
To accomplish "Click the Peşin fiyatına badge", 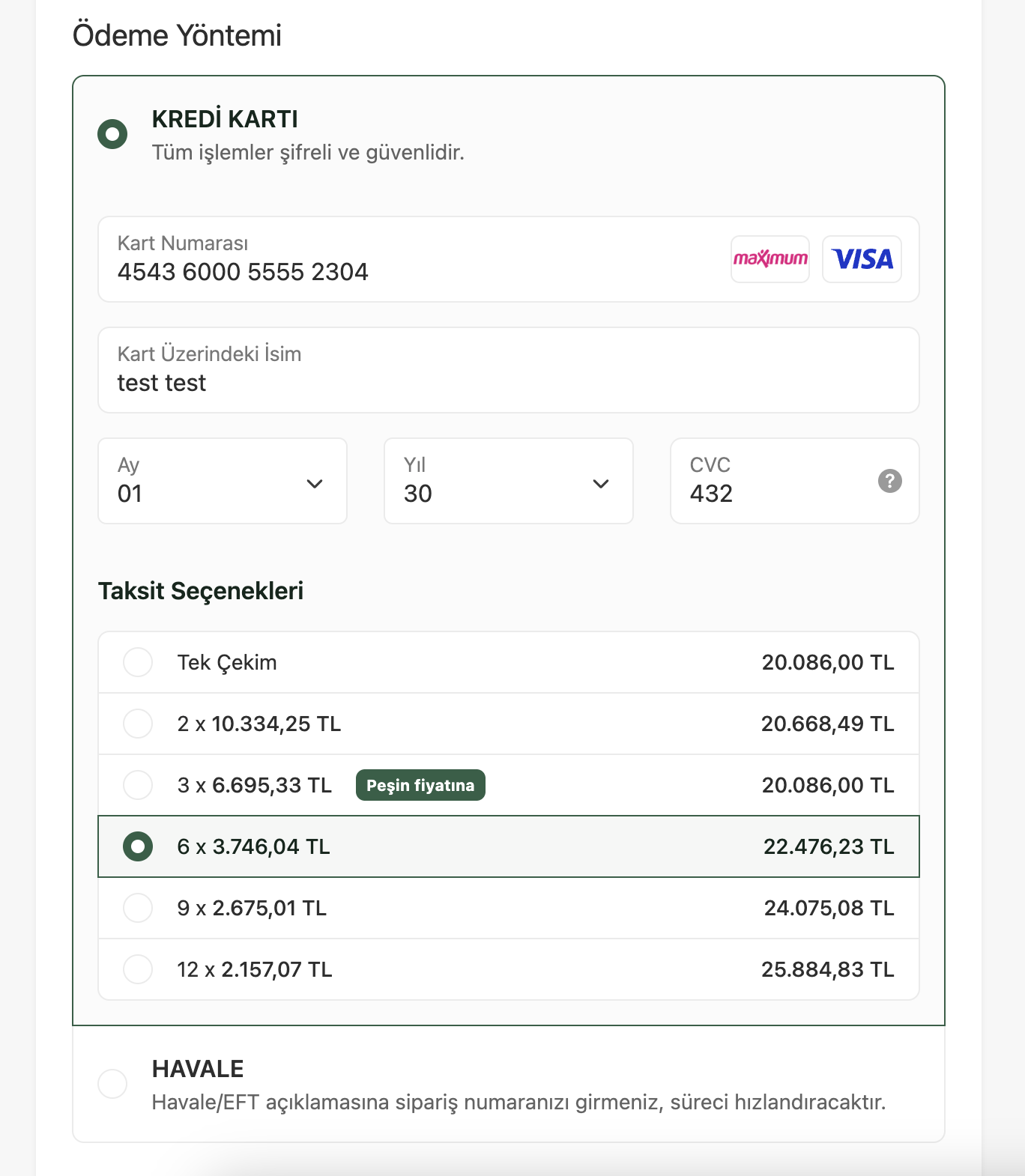I will [420, 785].
